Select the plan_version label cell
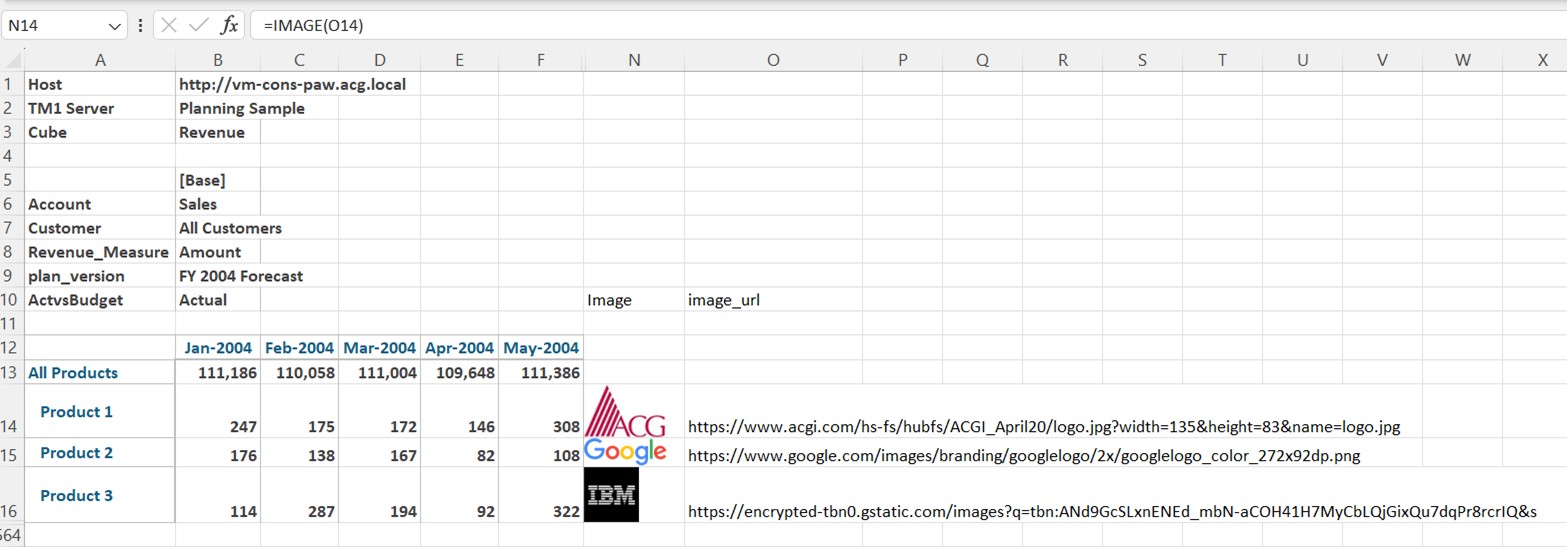Image resolution: width=1567 pixels, height=547 pixels. (x=100, y=276)
